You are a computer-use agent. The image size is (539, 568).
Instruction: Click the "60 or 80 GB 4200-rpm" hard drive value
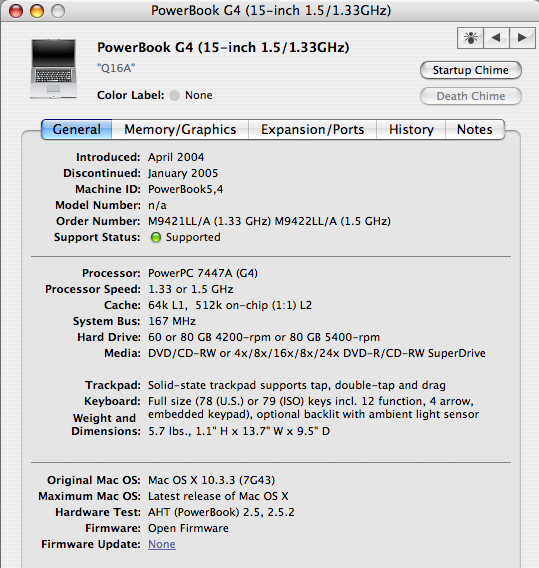264,337
